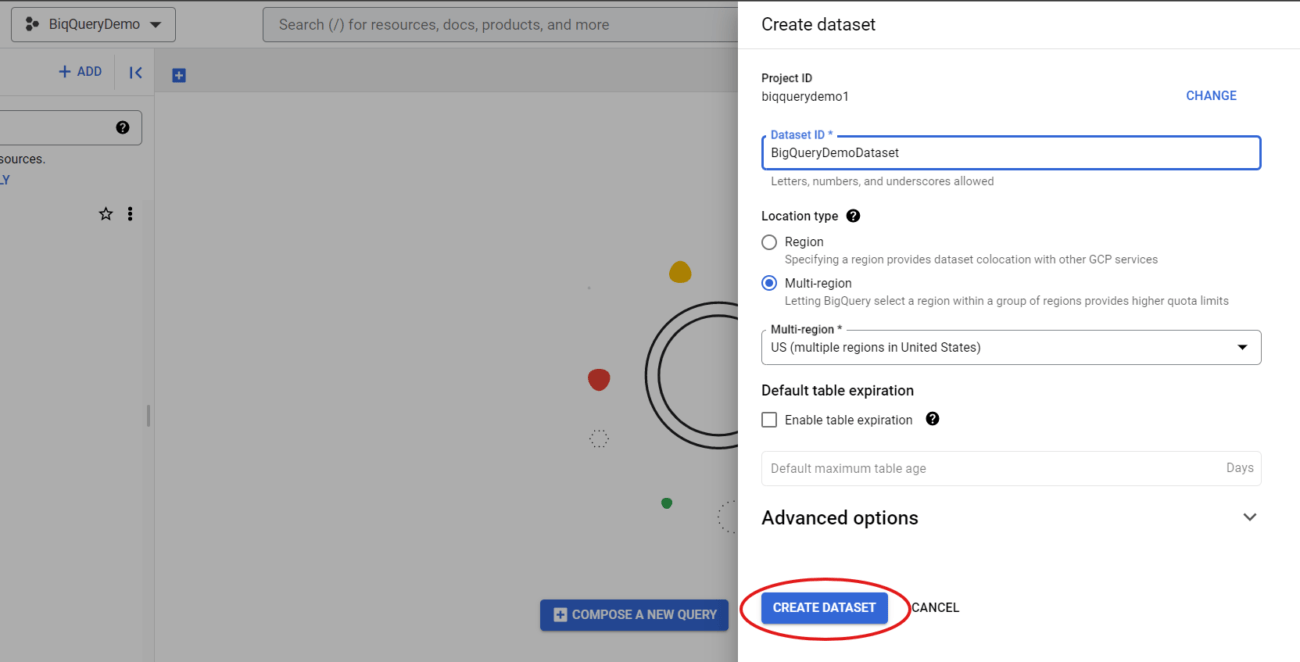
Task: Click the CREATE DATASET button
Action: [824, 607]
